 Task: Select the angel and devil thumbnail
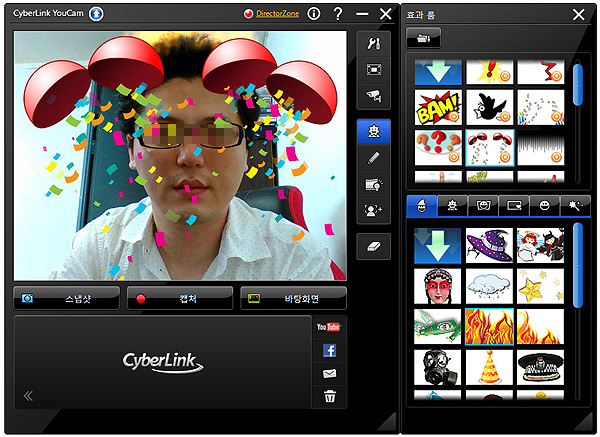[540, 246]
